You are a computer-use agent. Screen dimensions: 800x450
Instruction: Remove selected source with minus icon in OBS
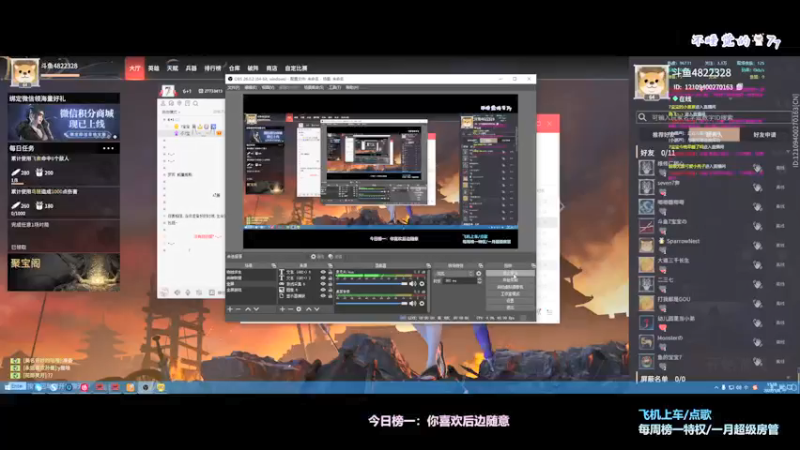[290, 309]
